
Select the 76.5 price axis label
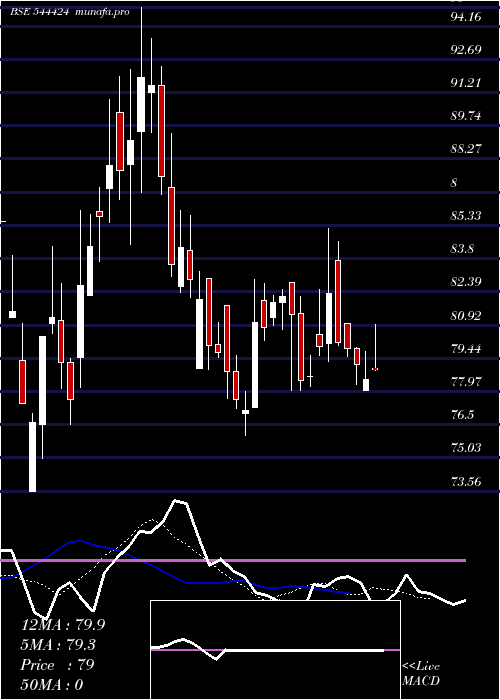(462, 415)
